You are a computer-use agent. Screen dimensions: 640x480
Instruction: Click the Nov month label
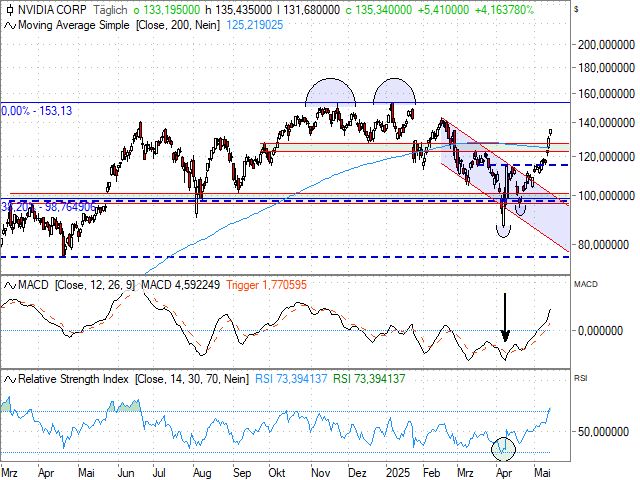(320, 473)
